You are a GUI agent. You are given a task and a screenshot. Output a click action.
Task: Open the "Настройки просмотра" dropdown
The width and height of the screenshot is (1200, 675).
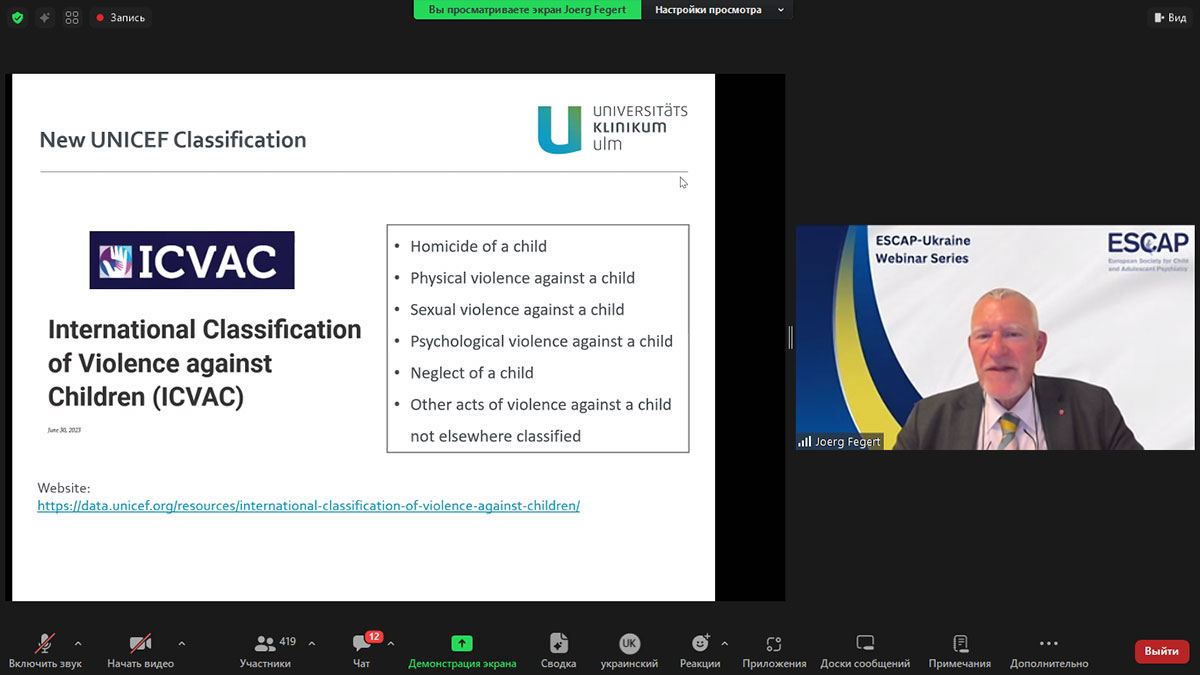click(x=719, y=10)
